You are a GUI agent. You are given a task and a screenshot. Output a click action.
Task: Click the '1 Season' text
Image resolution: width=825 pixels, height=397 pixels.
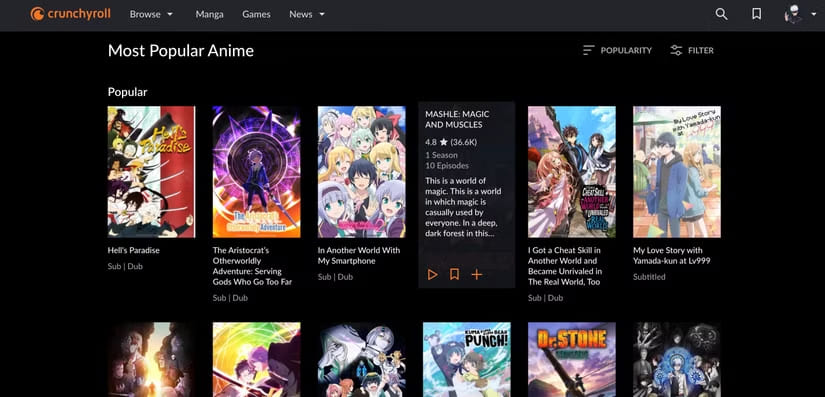pos(441,155)
